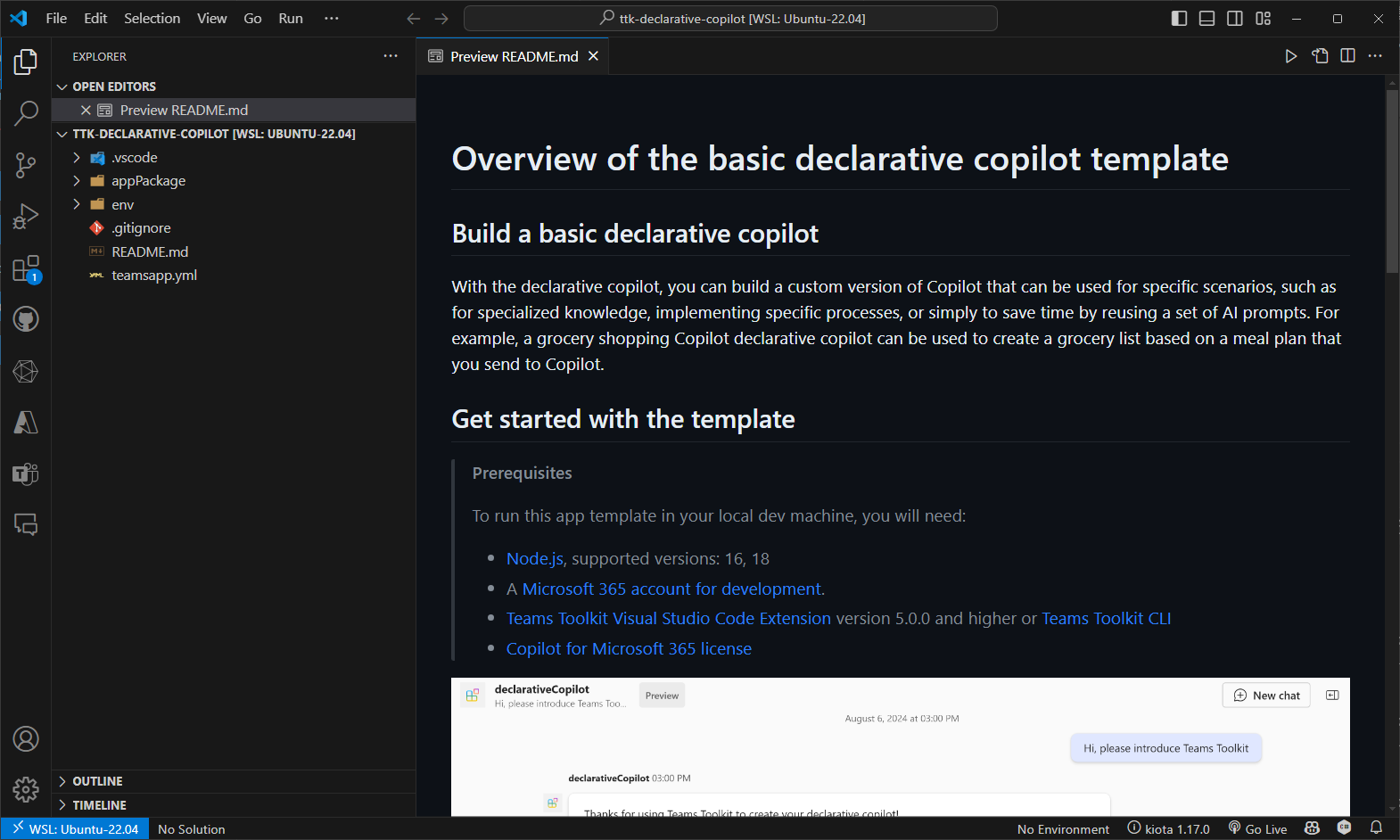Follow Microsoft 365 account for development link
This screenshot has width=1400, height=840.
[x=671, y=589]
